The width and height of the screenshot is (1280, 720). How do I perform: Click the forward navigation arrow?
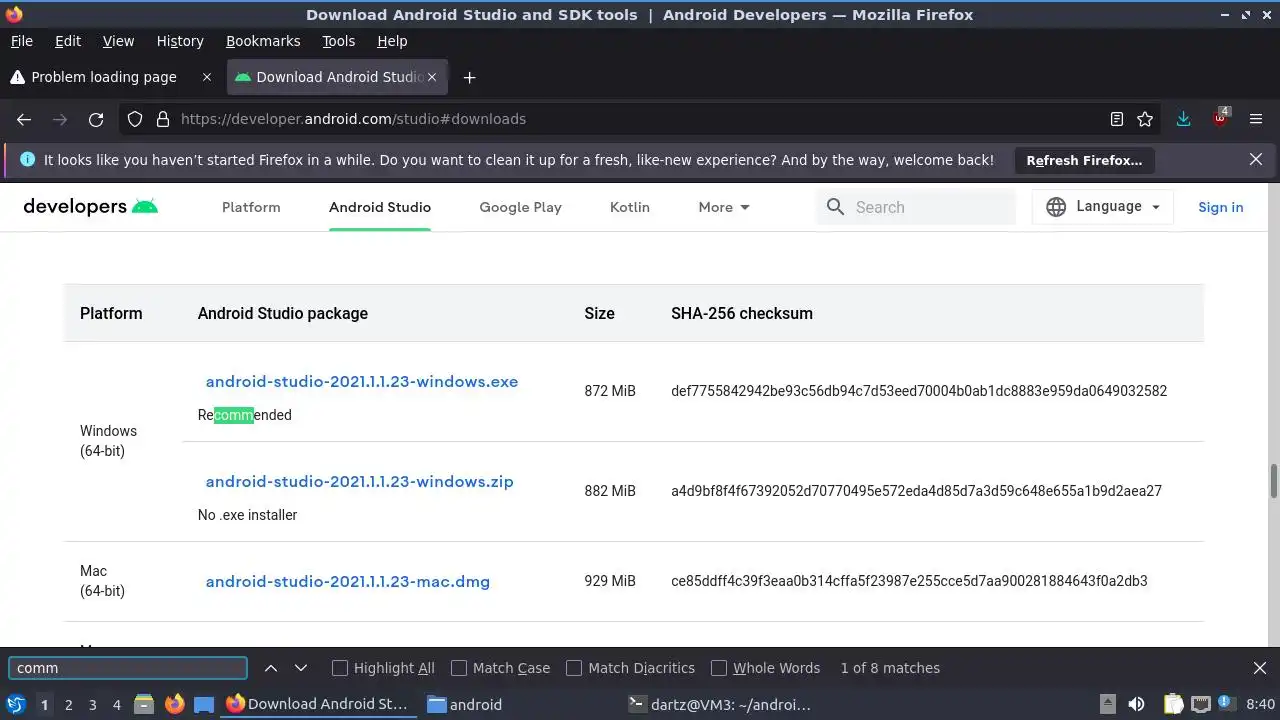click(x=60, y=119)
